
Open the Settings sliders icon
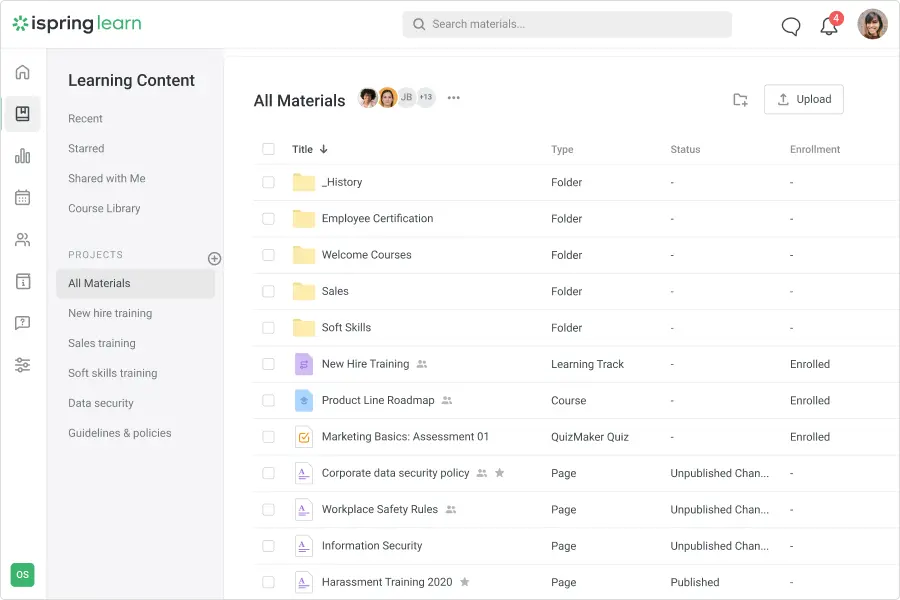[22, 364]
